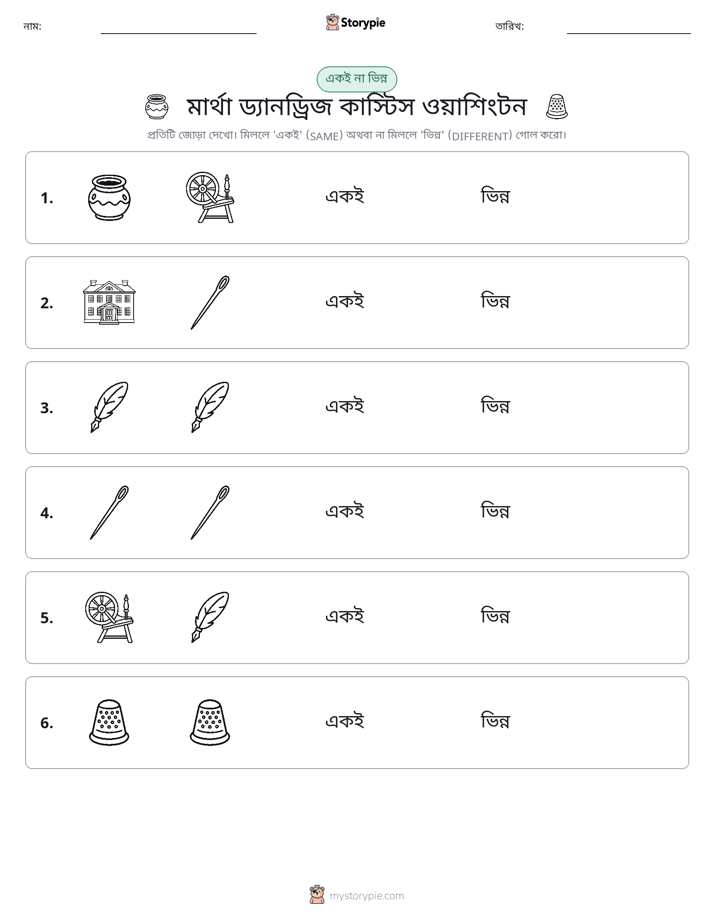The height and width of the screenshot is (924, 714).
Task: Click the pot icon left of the title
Action: point(157,107)
